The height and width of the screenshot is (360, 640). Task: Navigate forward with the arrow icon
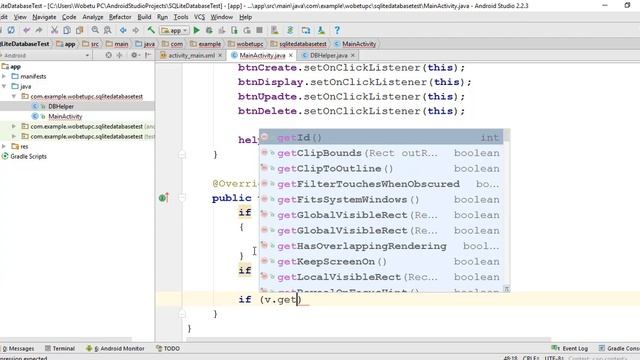[x=136, y=30]
